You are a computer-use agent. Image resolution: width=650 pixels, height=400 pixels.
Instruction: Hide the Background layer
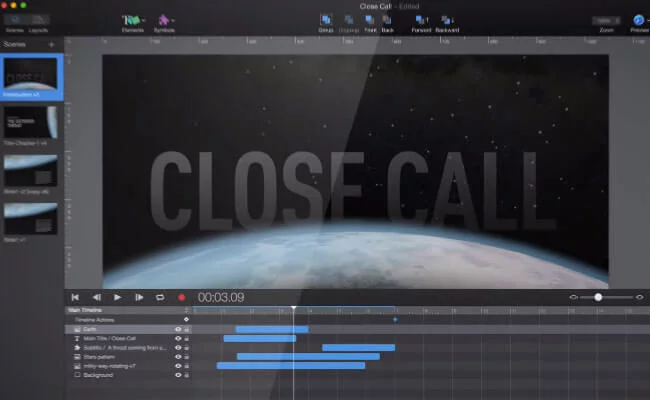point(178,375)
